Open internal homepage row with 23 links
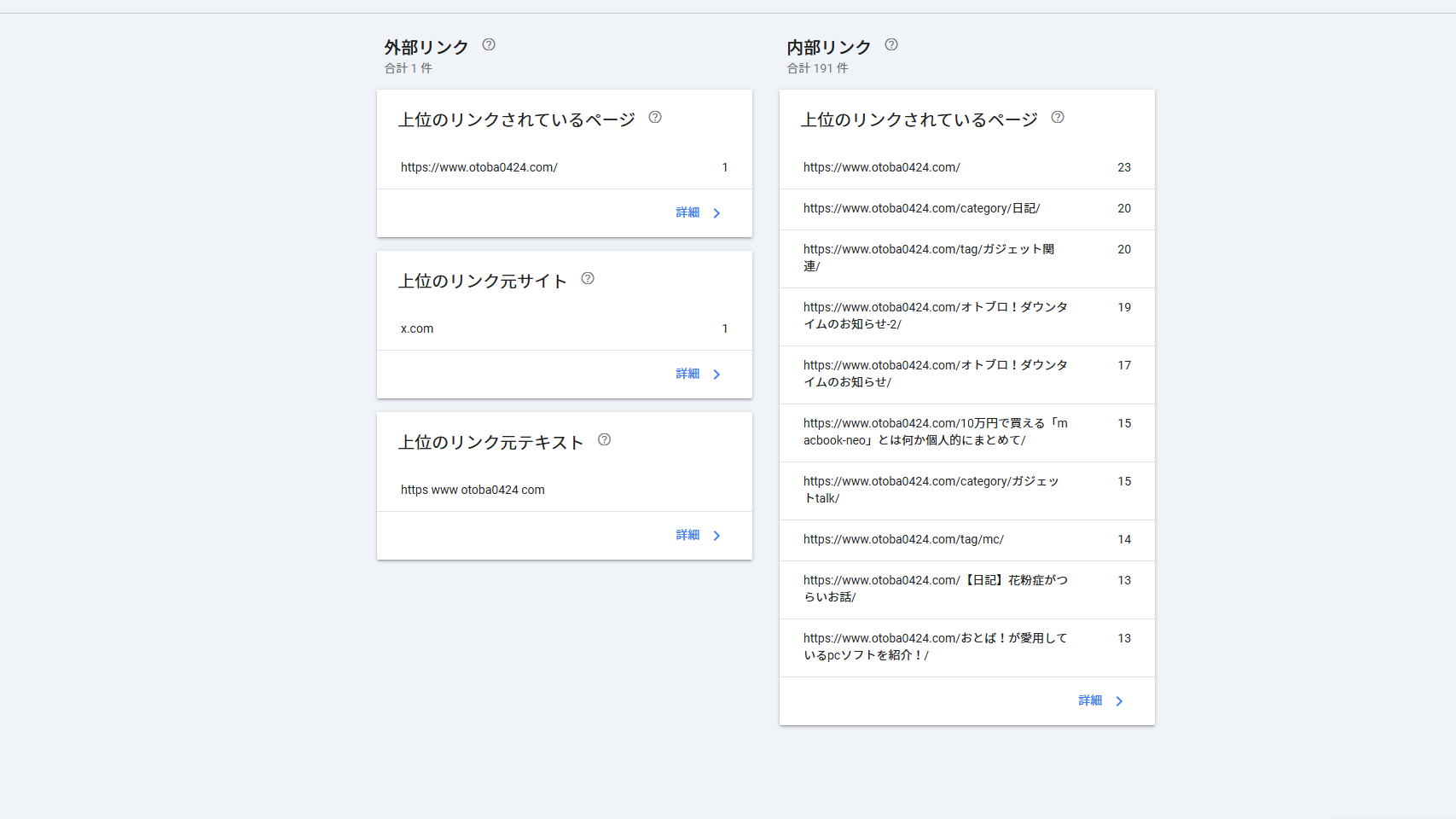Viewport: 1456px width, 819px height. click(966, 168)
